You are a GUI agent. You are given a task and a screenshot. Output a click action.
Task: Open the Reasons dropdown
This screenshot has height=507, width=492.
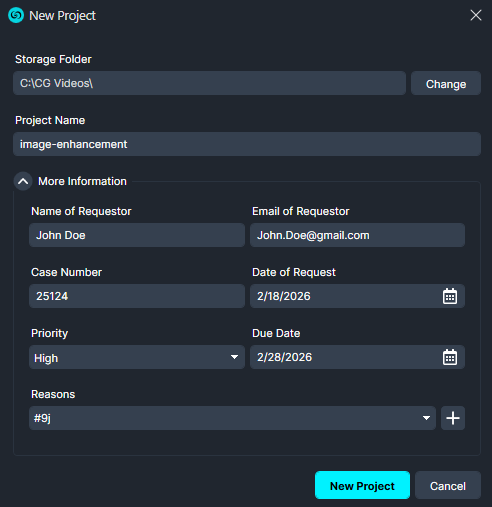232,418
